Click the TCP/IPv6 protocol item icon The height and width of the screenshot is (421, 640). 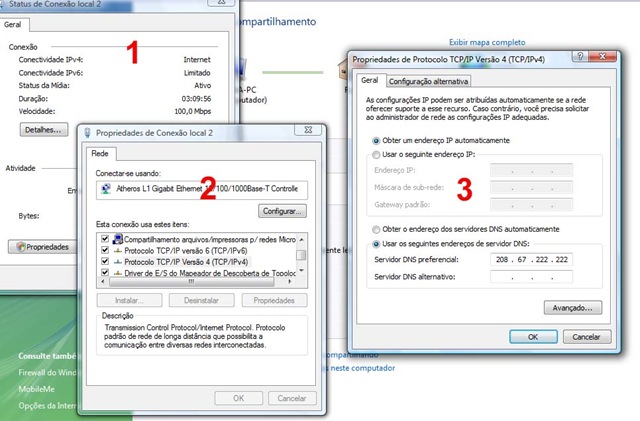pos(118,250)
